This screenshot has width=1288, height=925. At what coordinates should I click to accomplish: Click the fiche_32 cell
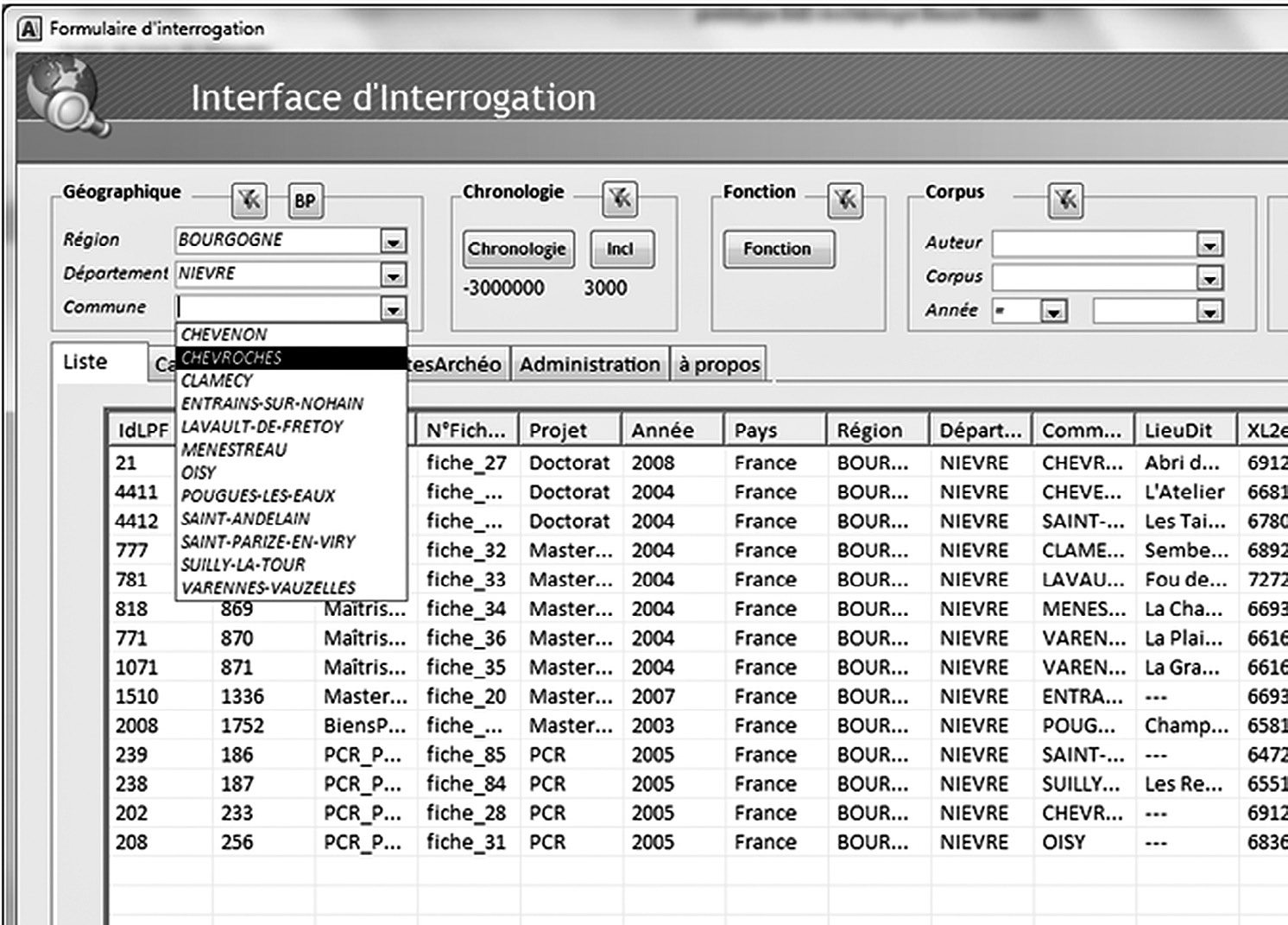pyautogui.click(x=466, y=550)
